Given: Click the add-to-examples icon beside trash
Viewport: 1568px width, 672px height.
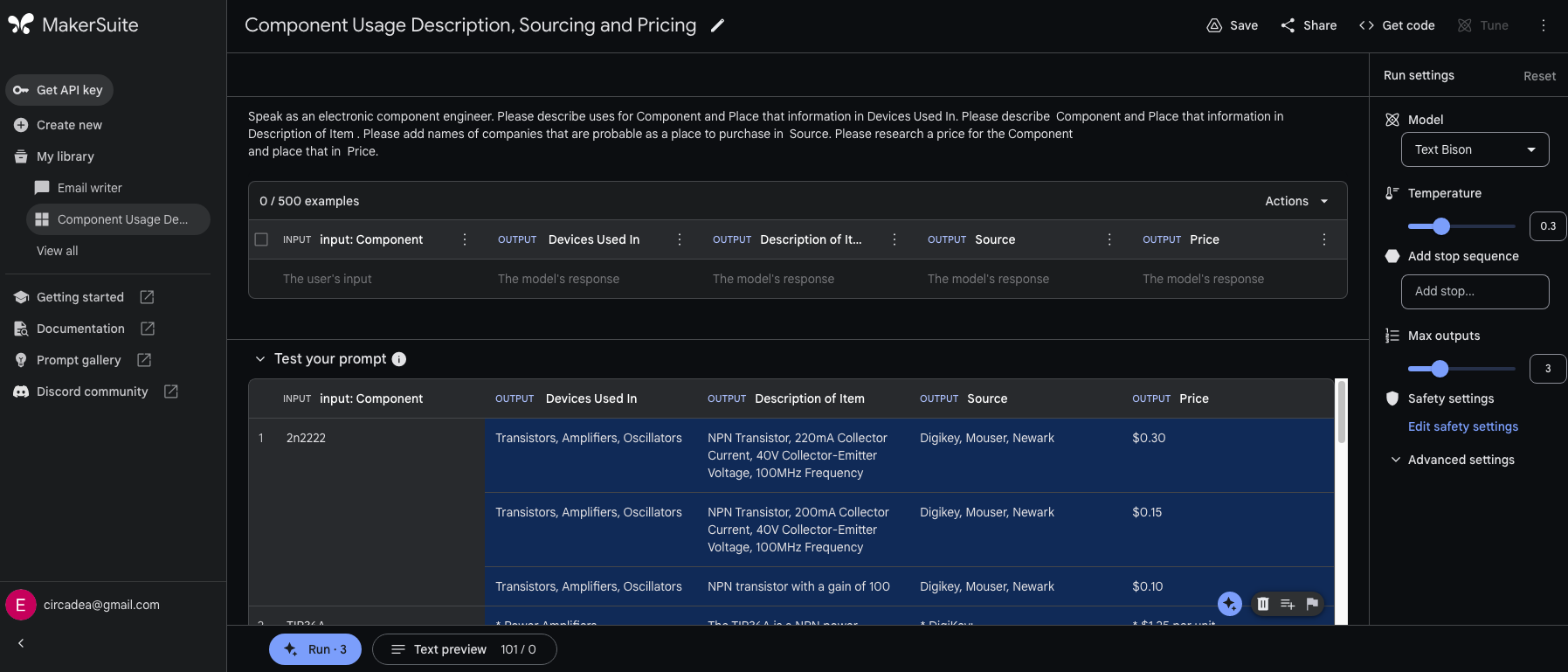Looking at the screenshot, I should click(1288, 604).
